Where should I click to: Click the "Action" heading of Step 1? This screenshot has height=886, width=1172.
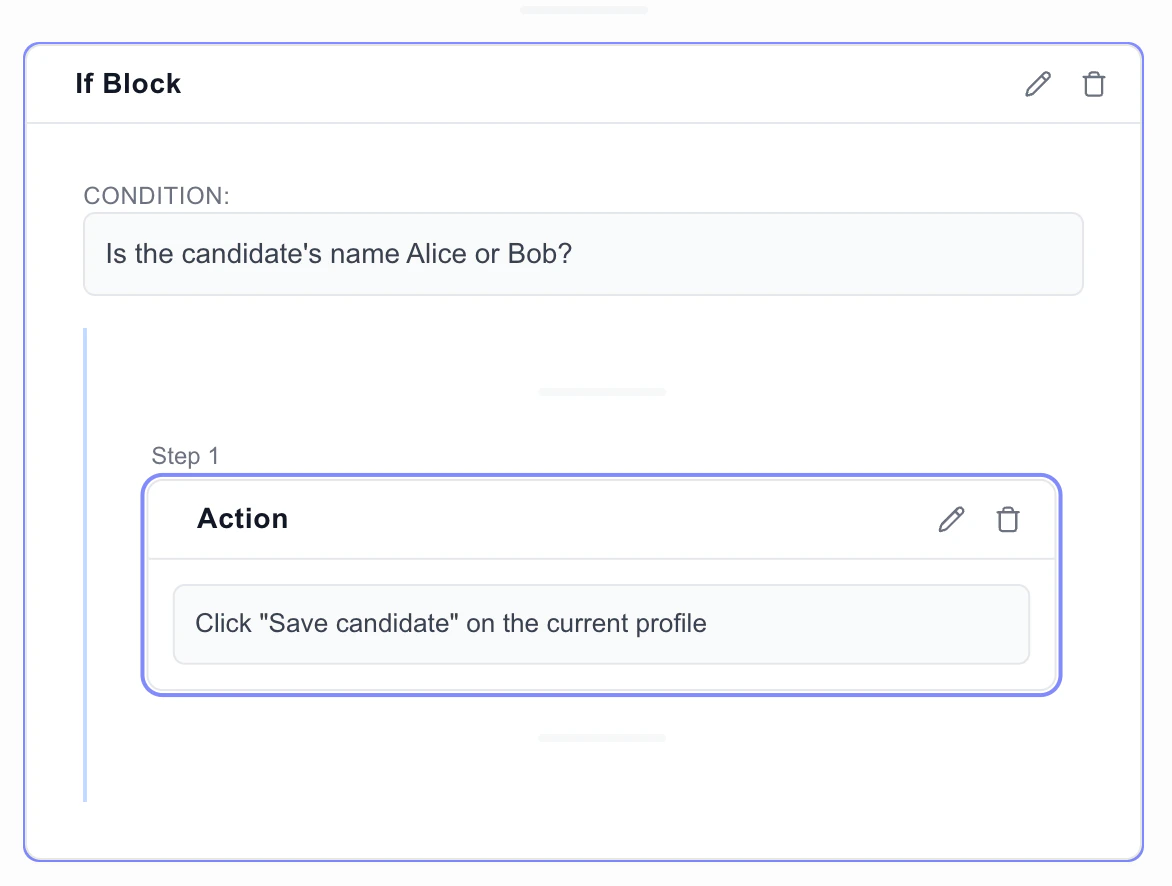click(243, 519)
